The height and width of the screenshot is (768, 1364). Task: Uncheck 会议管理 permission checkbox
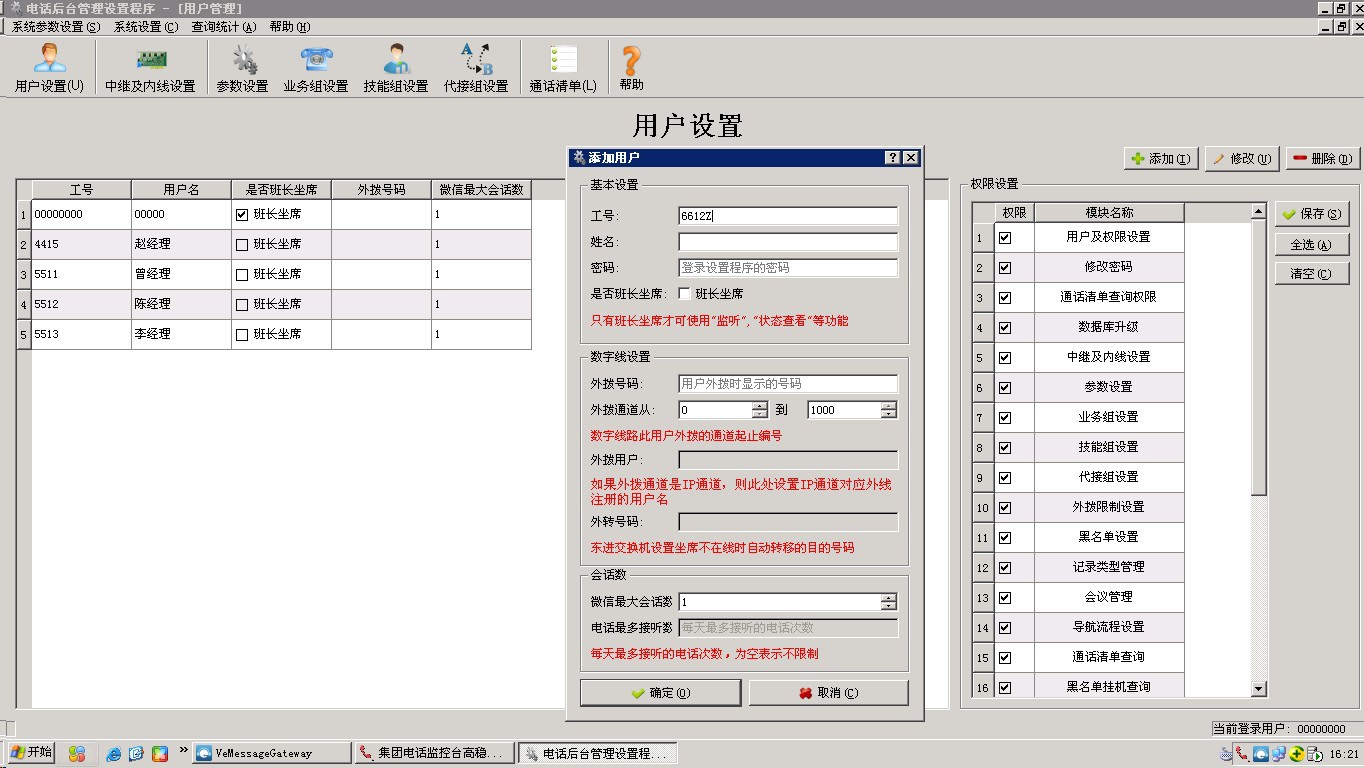point(1005,598)
